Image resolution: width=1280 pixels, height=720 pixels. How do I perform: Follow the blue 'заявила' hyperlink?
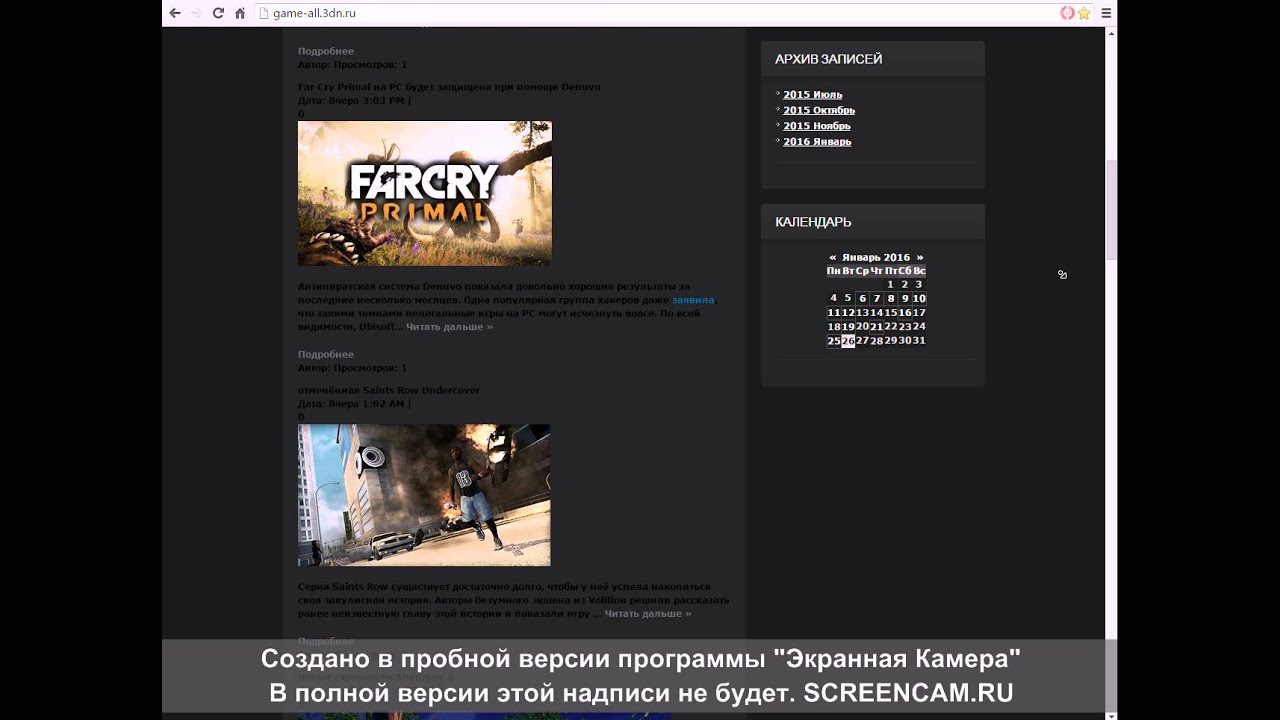pyautogui.click(x=693, y=300)
